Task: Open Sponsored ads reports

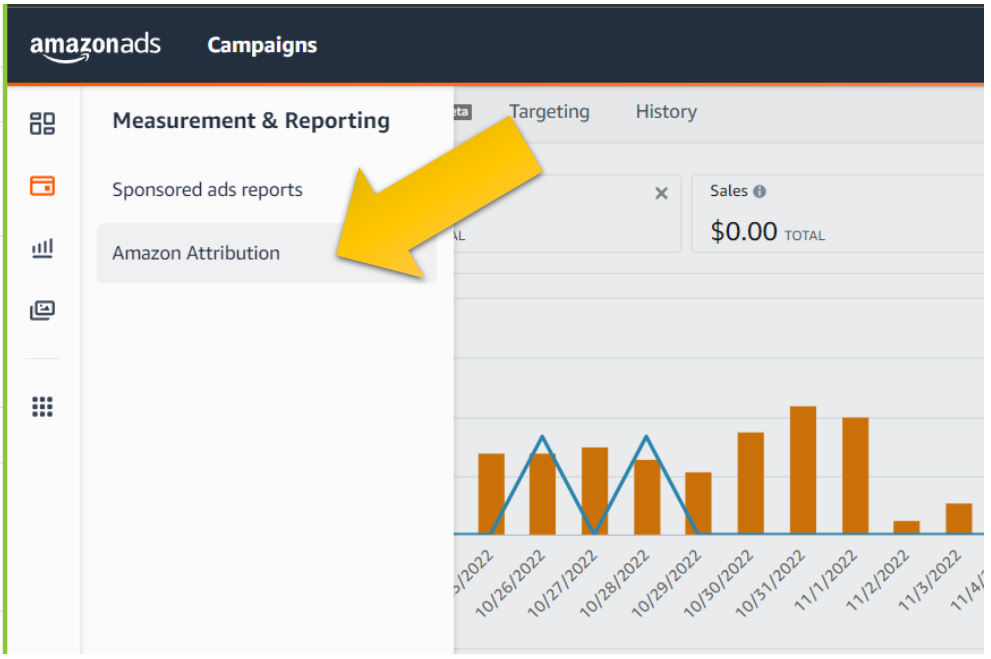Action: tap(207, 190)
